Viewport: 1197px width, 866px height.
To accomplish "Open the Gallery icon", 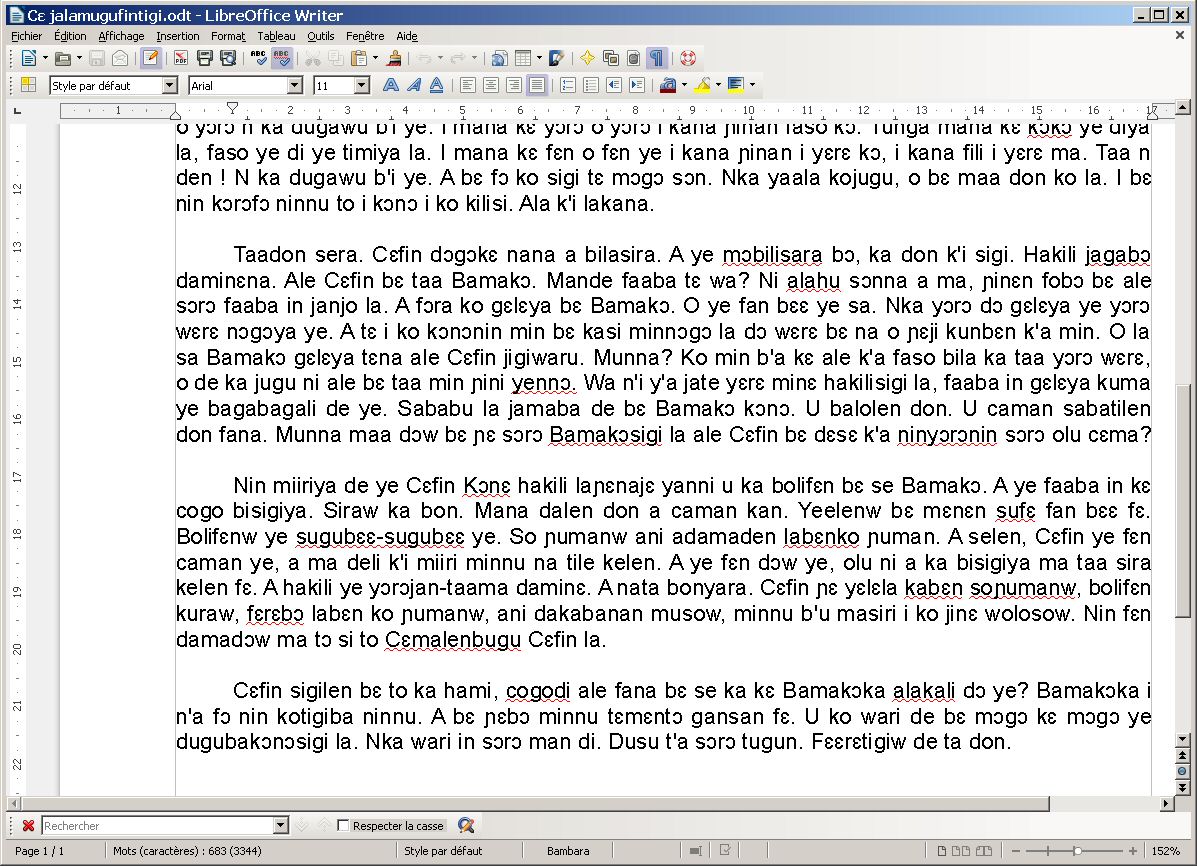I will tap(611, 58).
